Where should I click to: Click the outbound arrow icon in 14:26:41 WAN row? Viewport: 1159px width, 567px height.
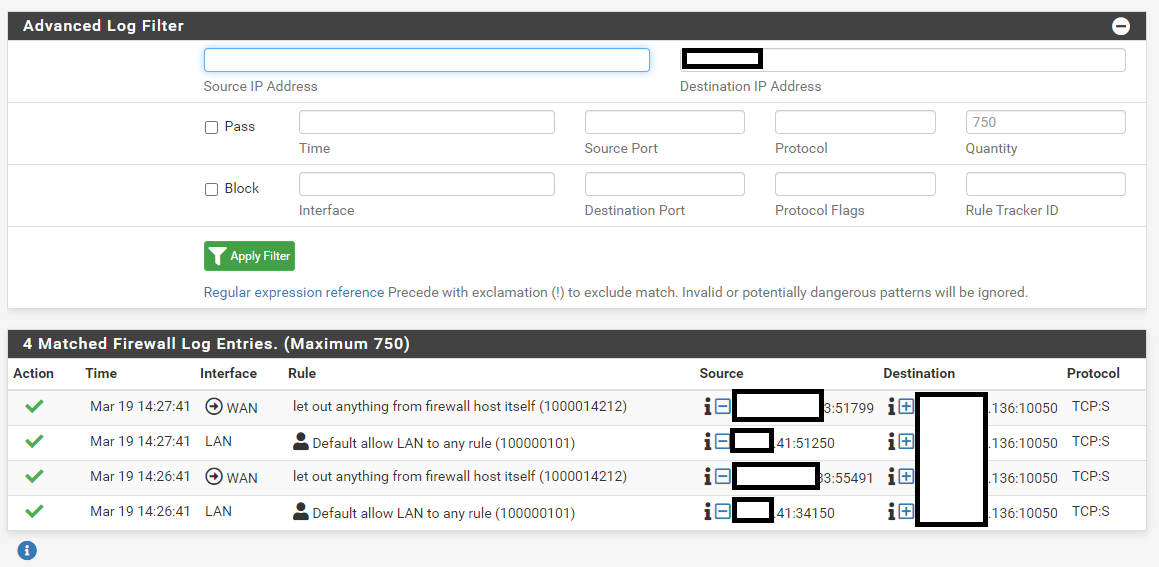click(x=214, y=477)
